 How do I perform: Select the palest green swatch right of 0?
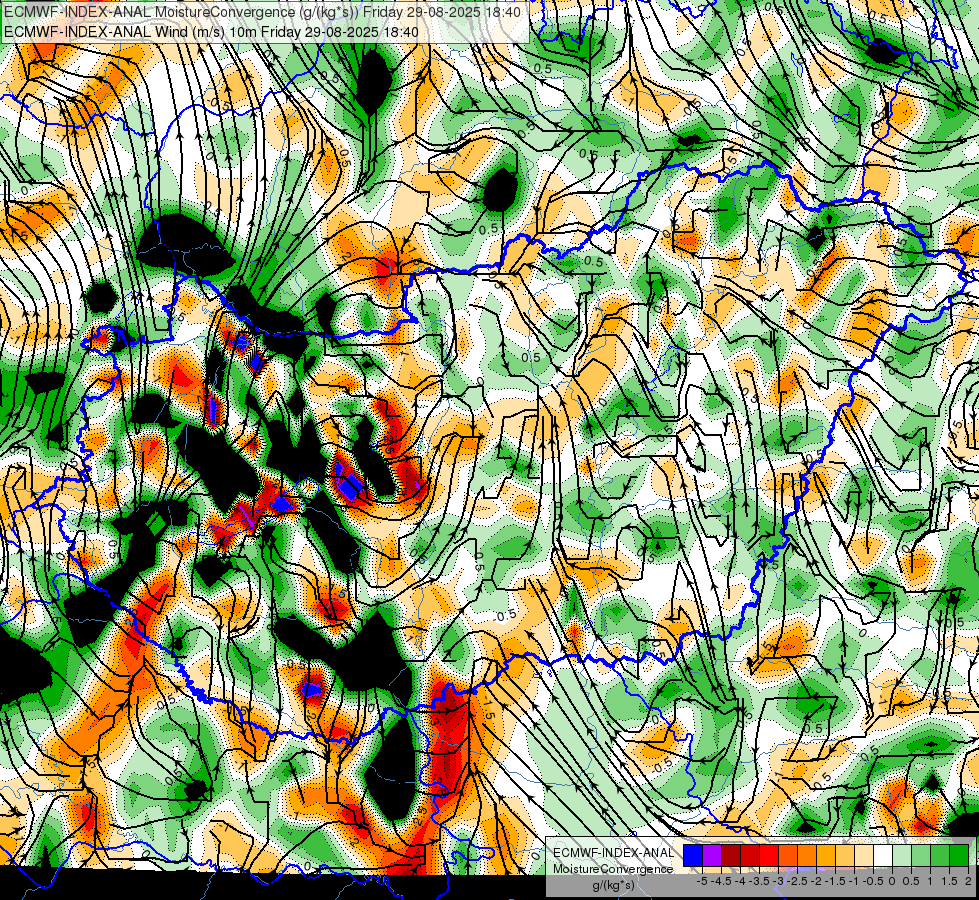902,856
